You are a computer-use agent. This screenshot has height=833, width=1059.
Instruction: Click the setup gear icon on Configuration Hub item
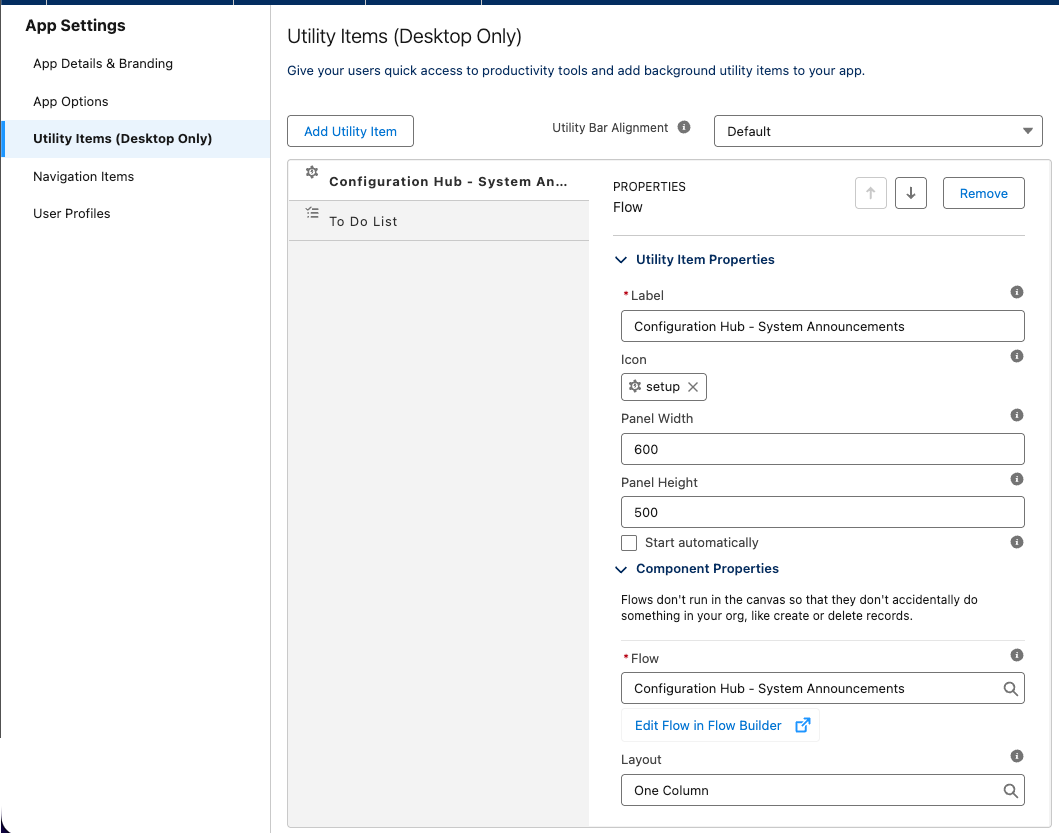click(x=311, y=172)
